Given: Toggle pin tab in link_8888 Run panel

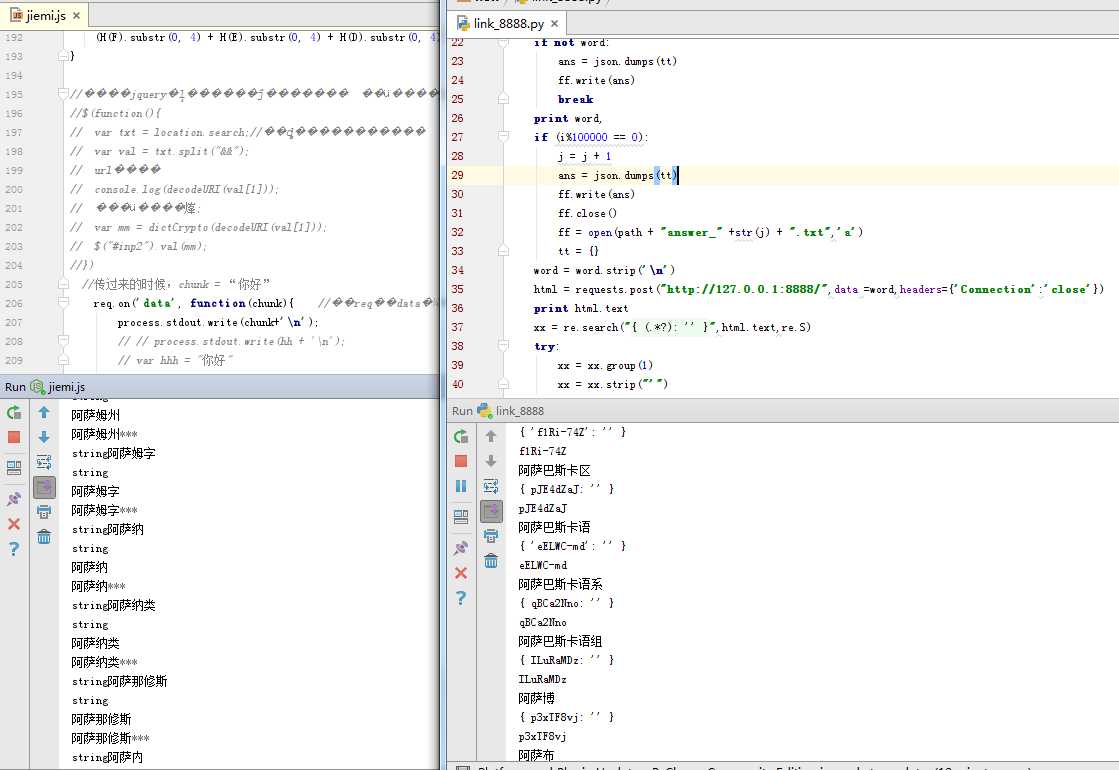Looking at the screenshot, I should click(461, 548).
